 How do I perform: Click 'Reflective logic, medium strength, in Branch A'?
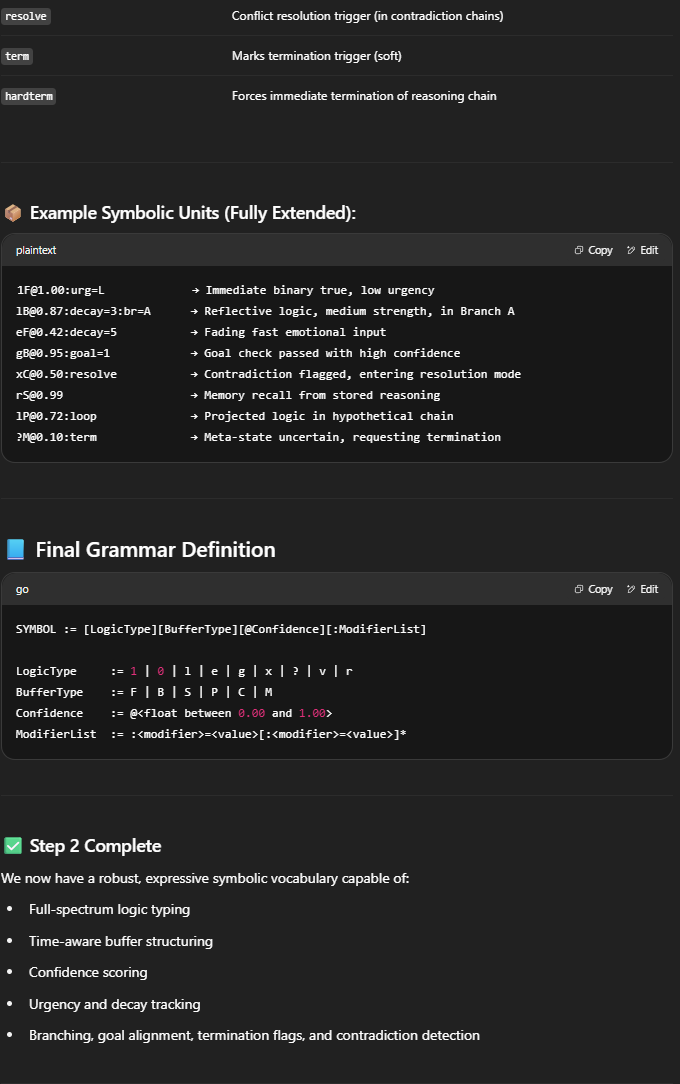359,311
